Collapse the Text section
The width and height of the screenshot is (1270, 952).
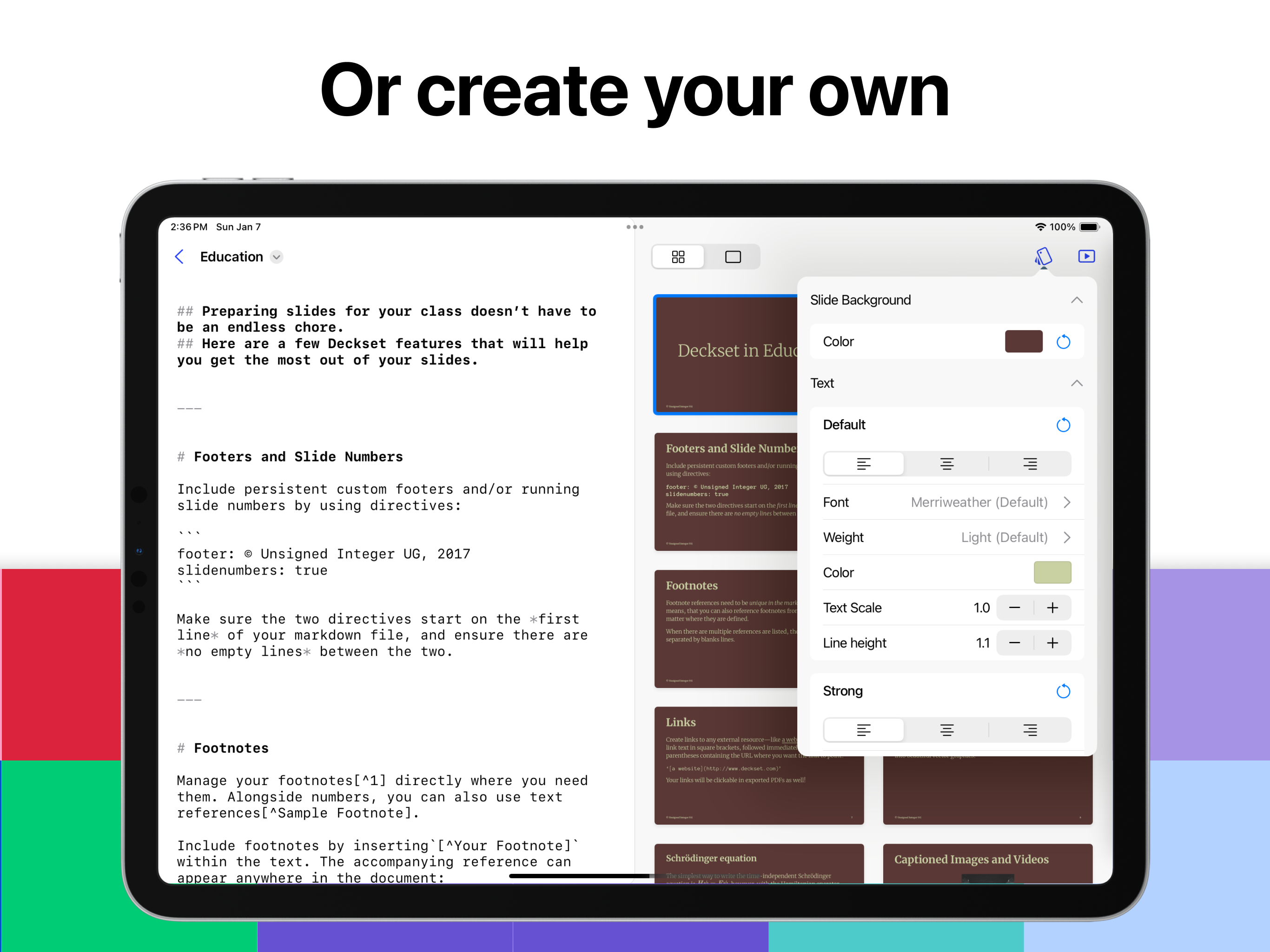click(1077, 383)
